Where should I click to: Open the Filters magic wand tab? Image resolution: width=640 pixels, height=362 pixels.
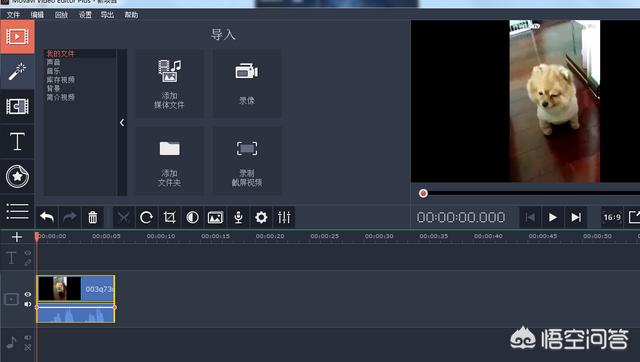click(17, 72)
